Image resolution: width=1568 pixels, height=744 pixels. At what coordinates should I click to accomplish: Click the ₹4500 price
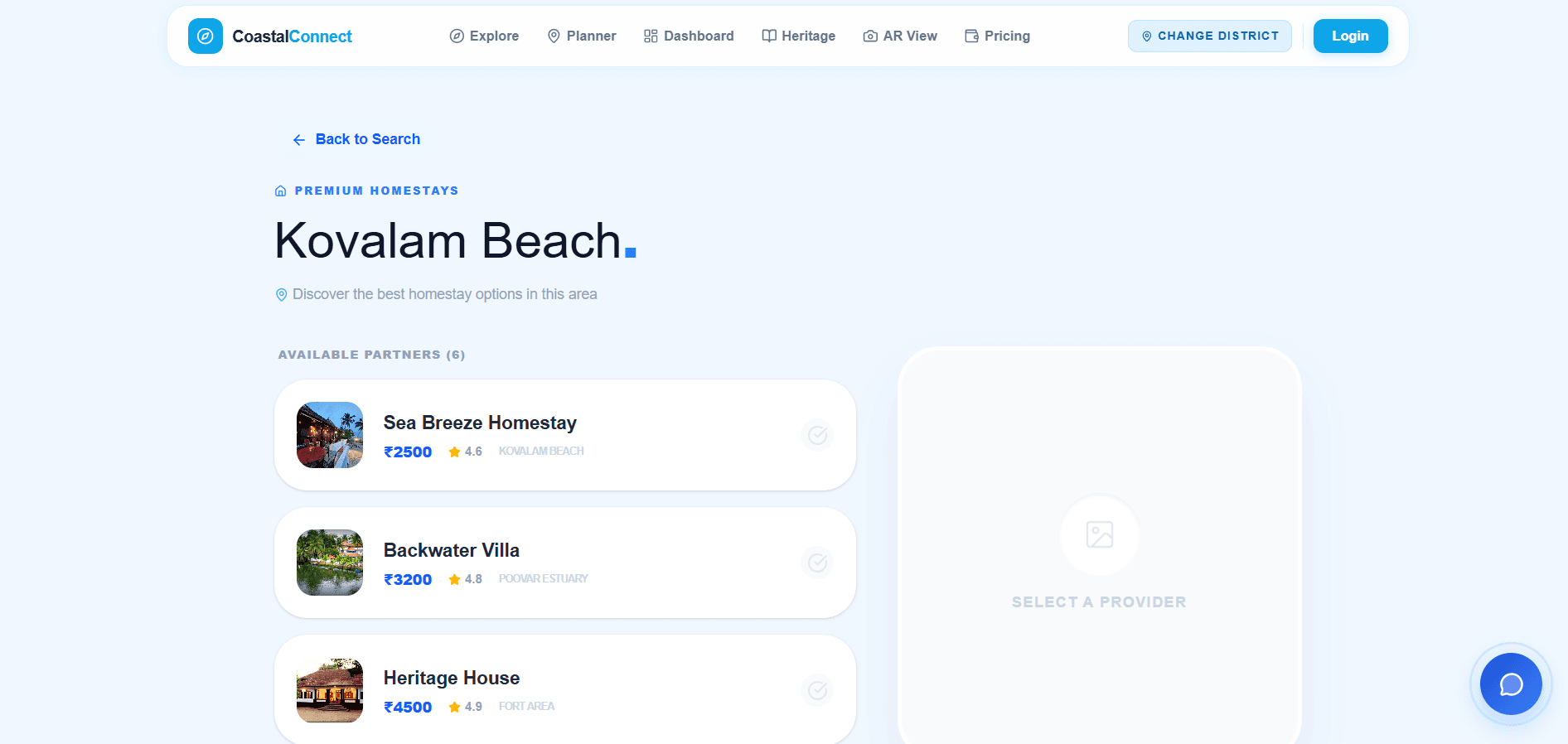click(x=408, y=707)
